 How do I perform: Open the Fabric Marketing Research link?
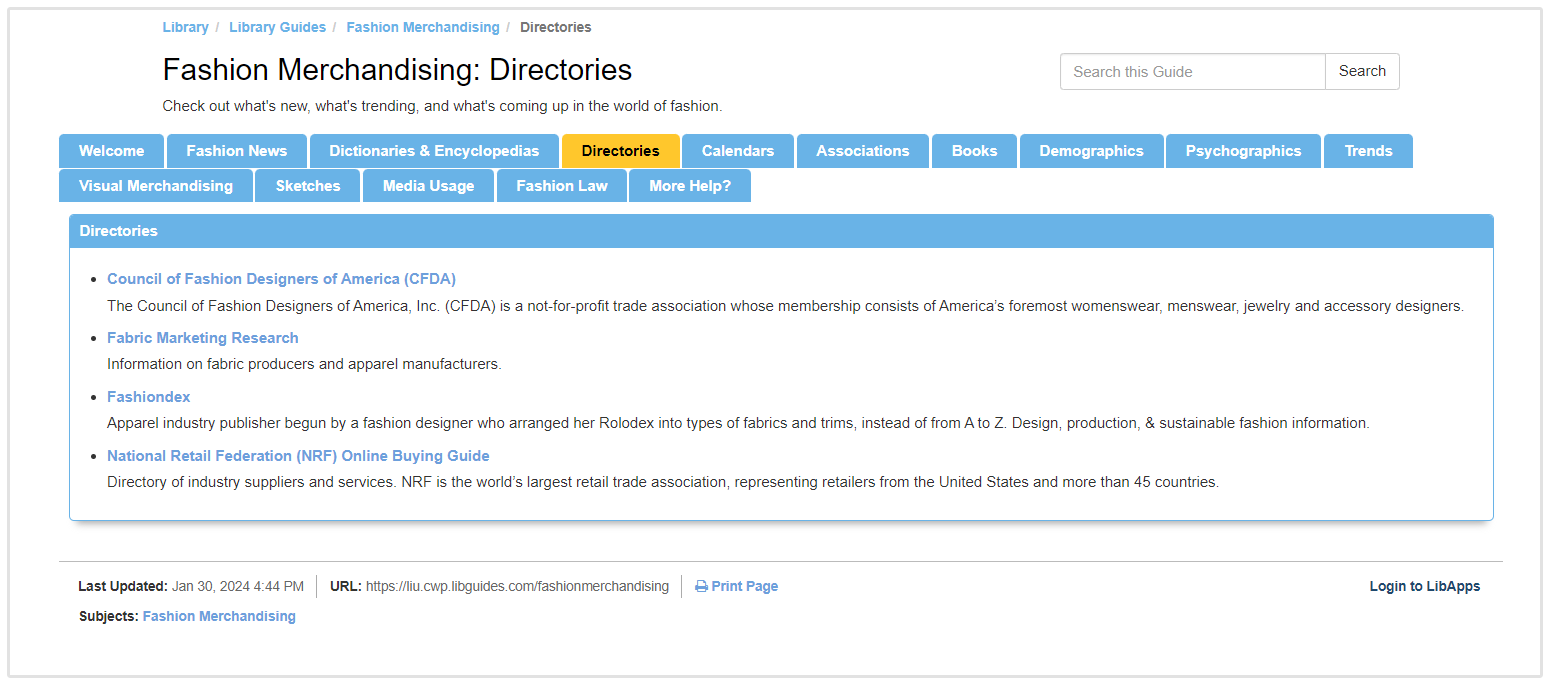[x=203, y=338]
